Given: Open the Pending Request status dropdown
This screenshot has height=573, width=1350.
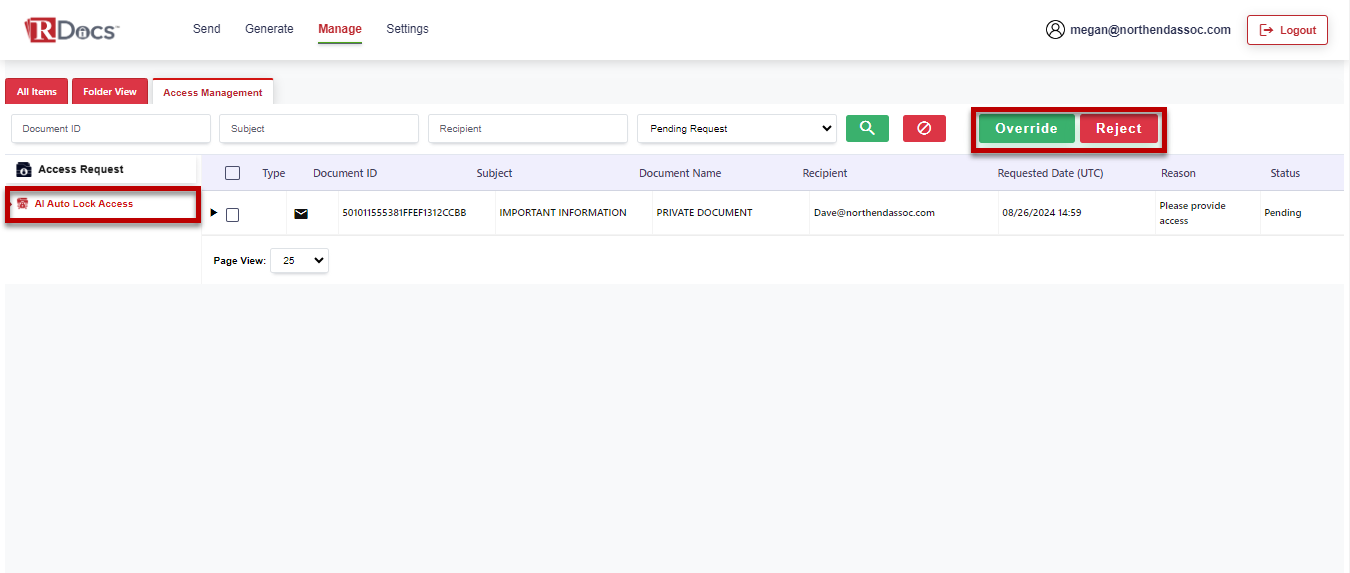Looking at the screenshot, I should (737, 128).
